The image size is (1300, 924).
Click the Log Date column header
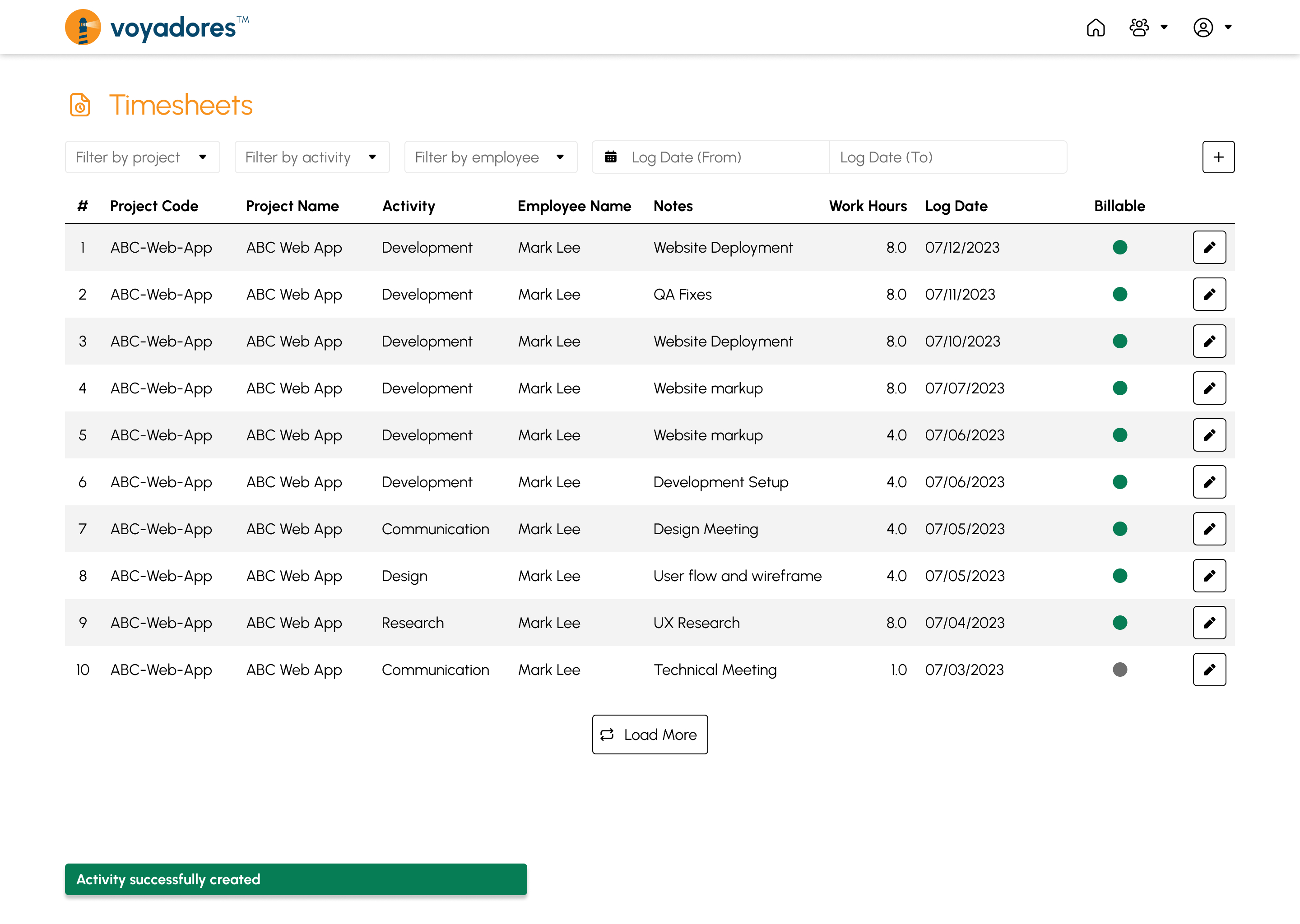click(x=956, y=207)
